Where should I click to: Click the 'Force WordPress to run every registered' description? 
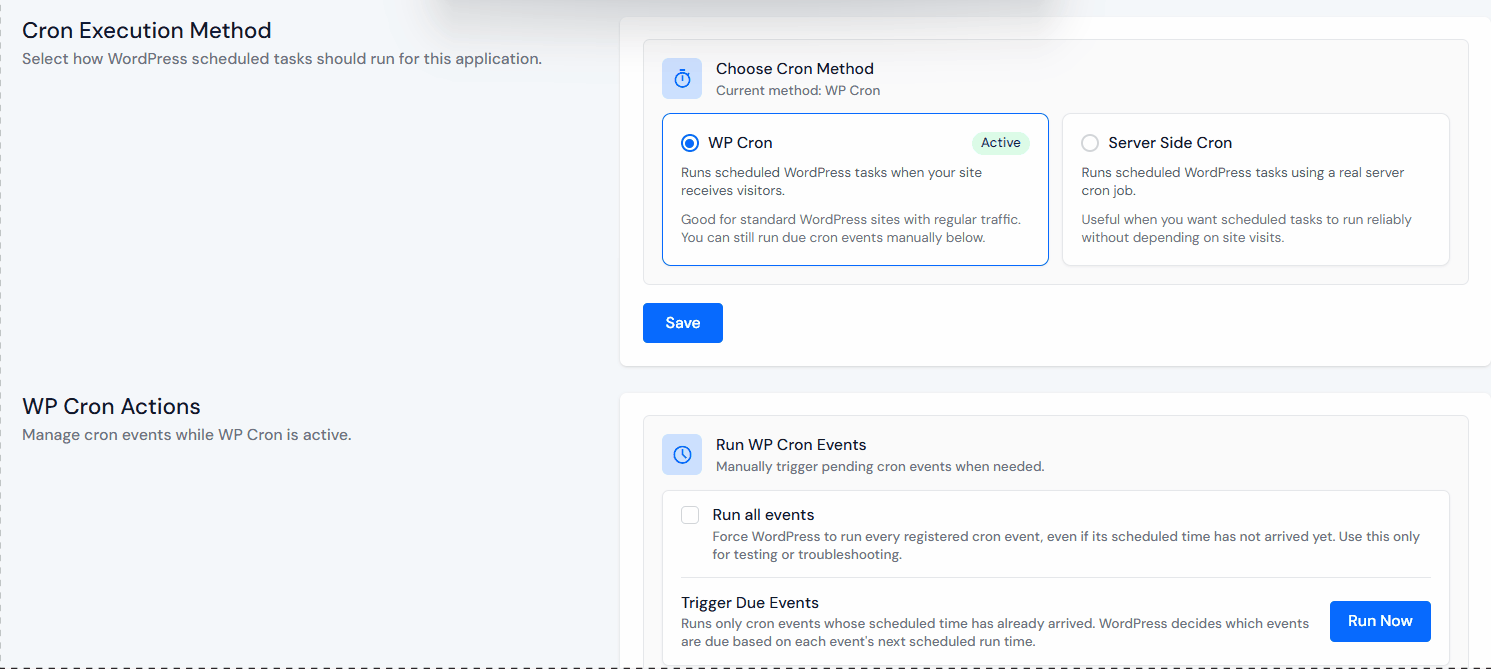1066,546
